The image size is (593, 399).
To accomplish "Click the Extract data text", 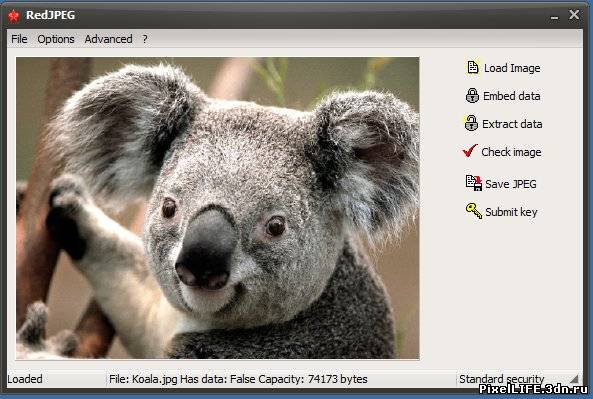I will (512, 124).
